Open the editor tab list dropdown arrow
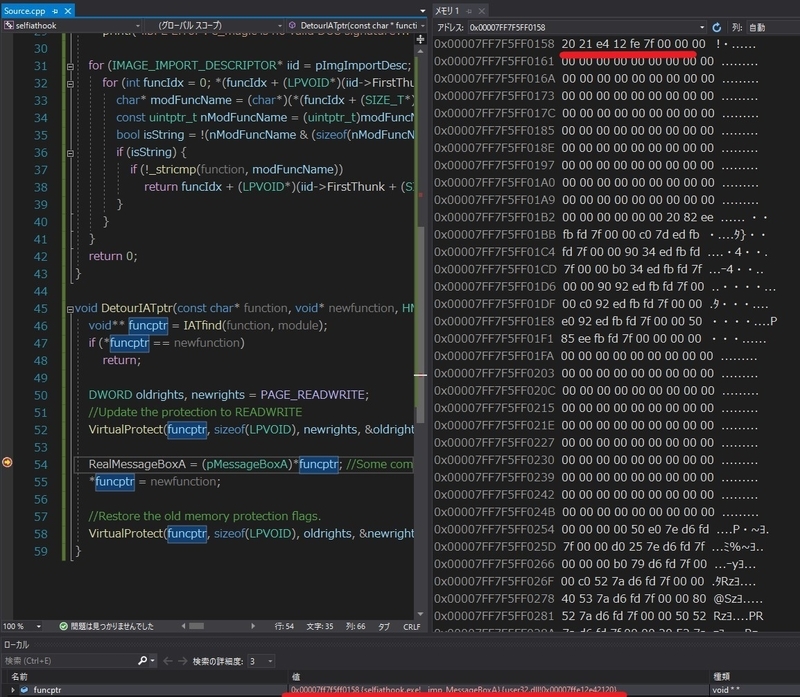 click(422, 11)
